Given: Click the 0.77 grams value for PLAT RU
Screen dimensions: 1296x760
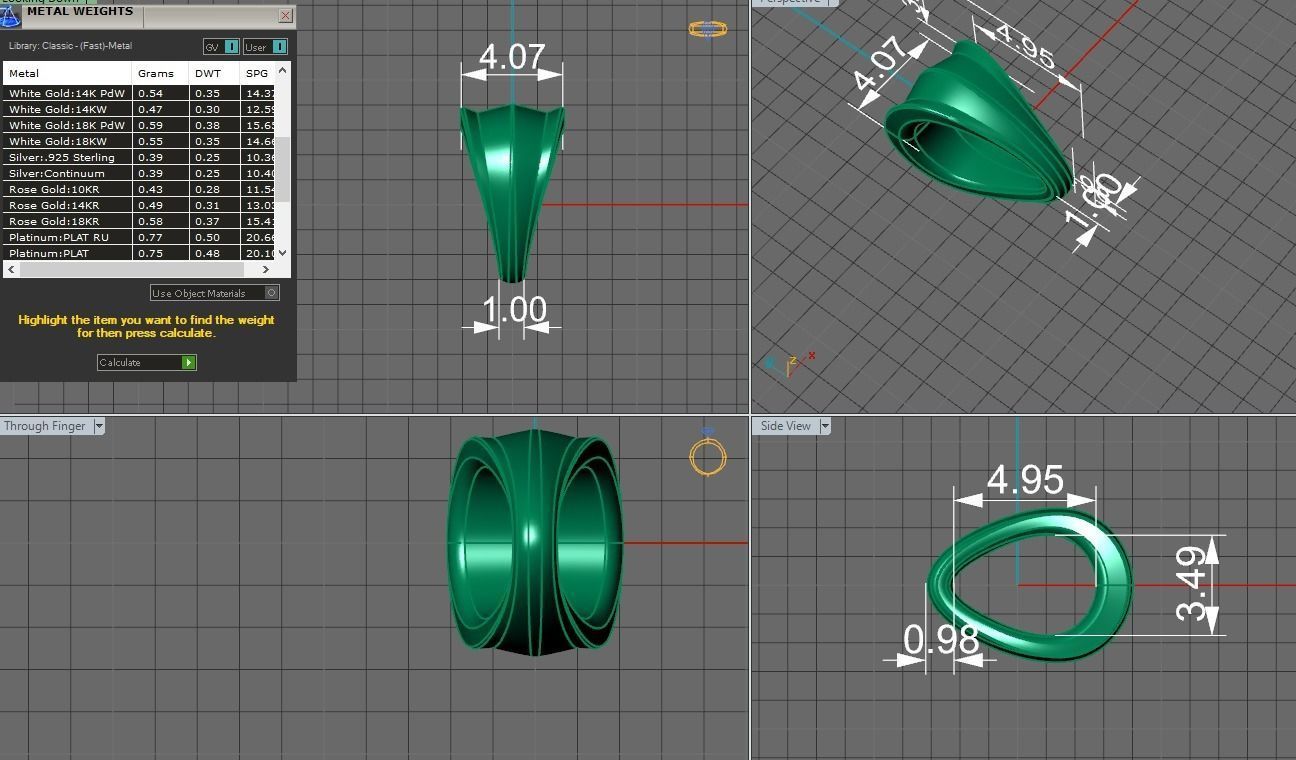Looking at the screenshot, I should click(150, 237).
